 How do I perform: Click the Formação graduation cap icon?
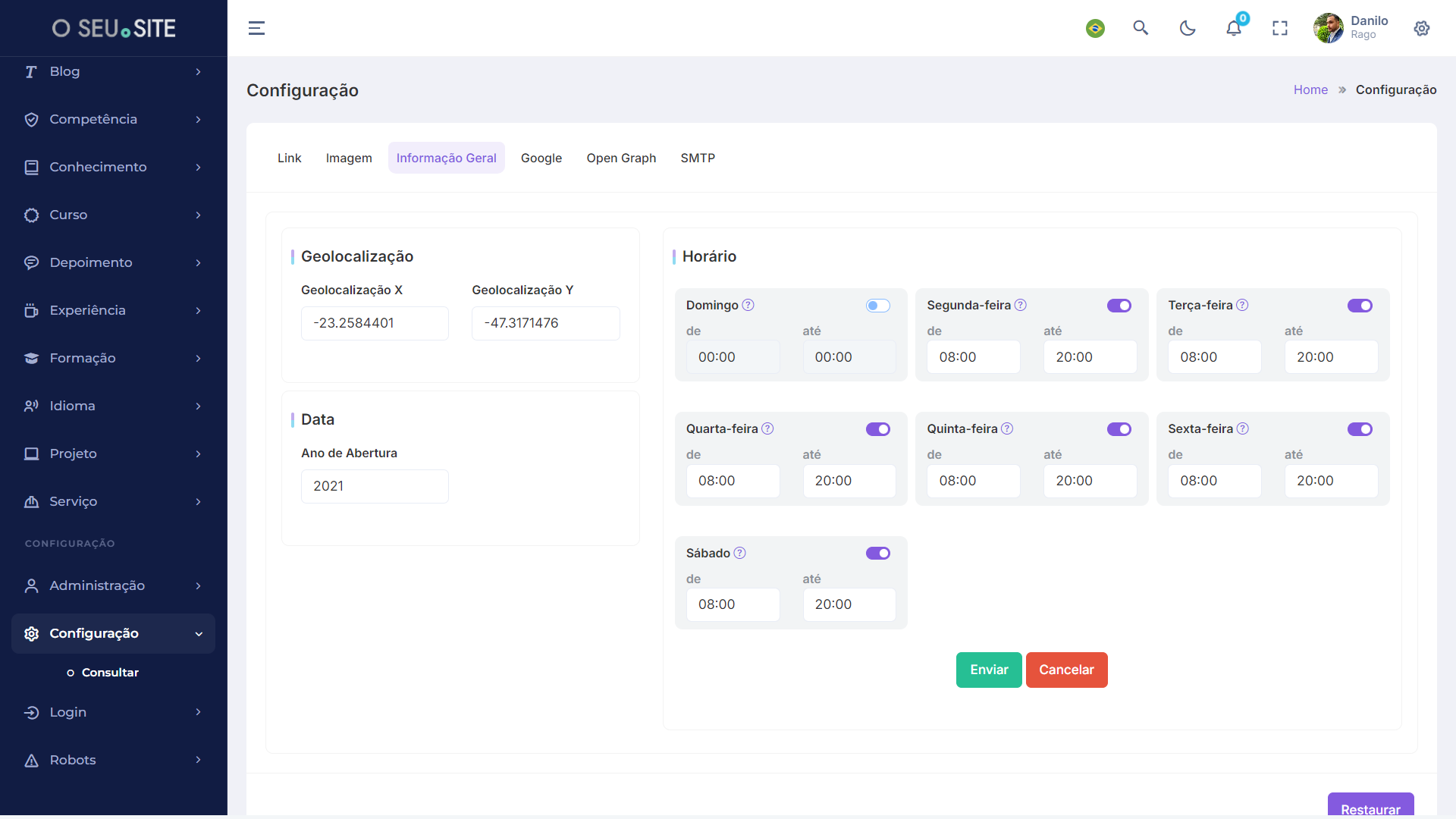(31, 358)
